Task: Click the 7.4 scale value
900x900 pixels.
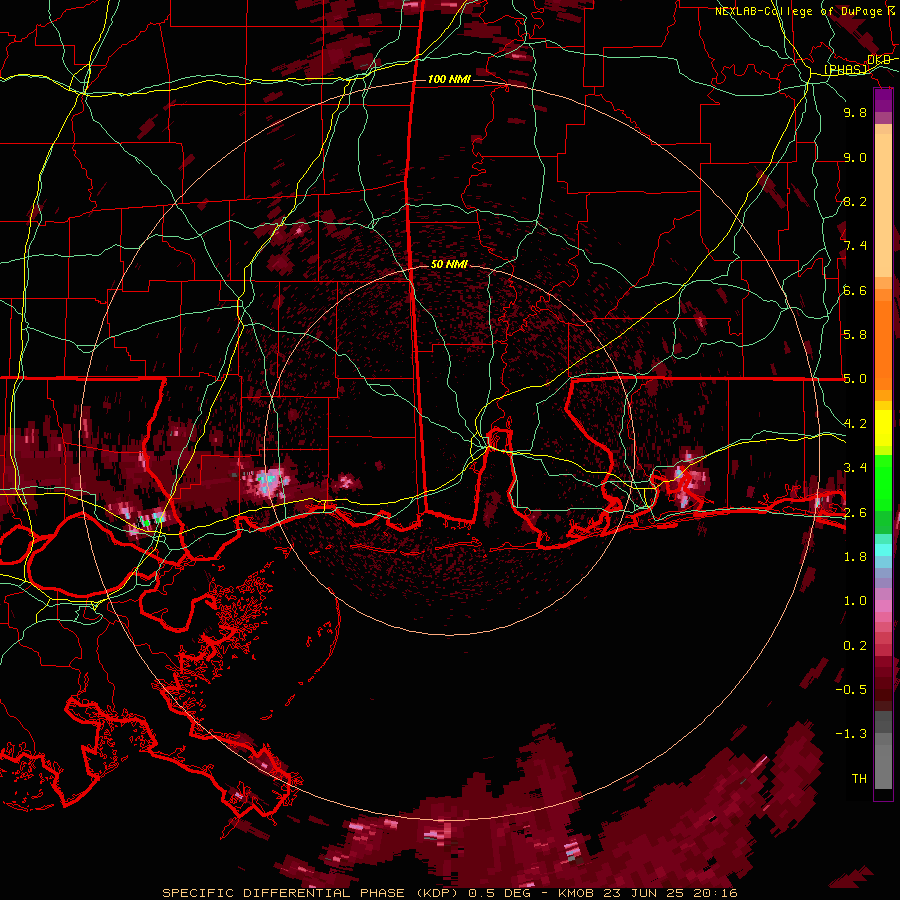Action: coord(855,246)
